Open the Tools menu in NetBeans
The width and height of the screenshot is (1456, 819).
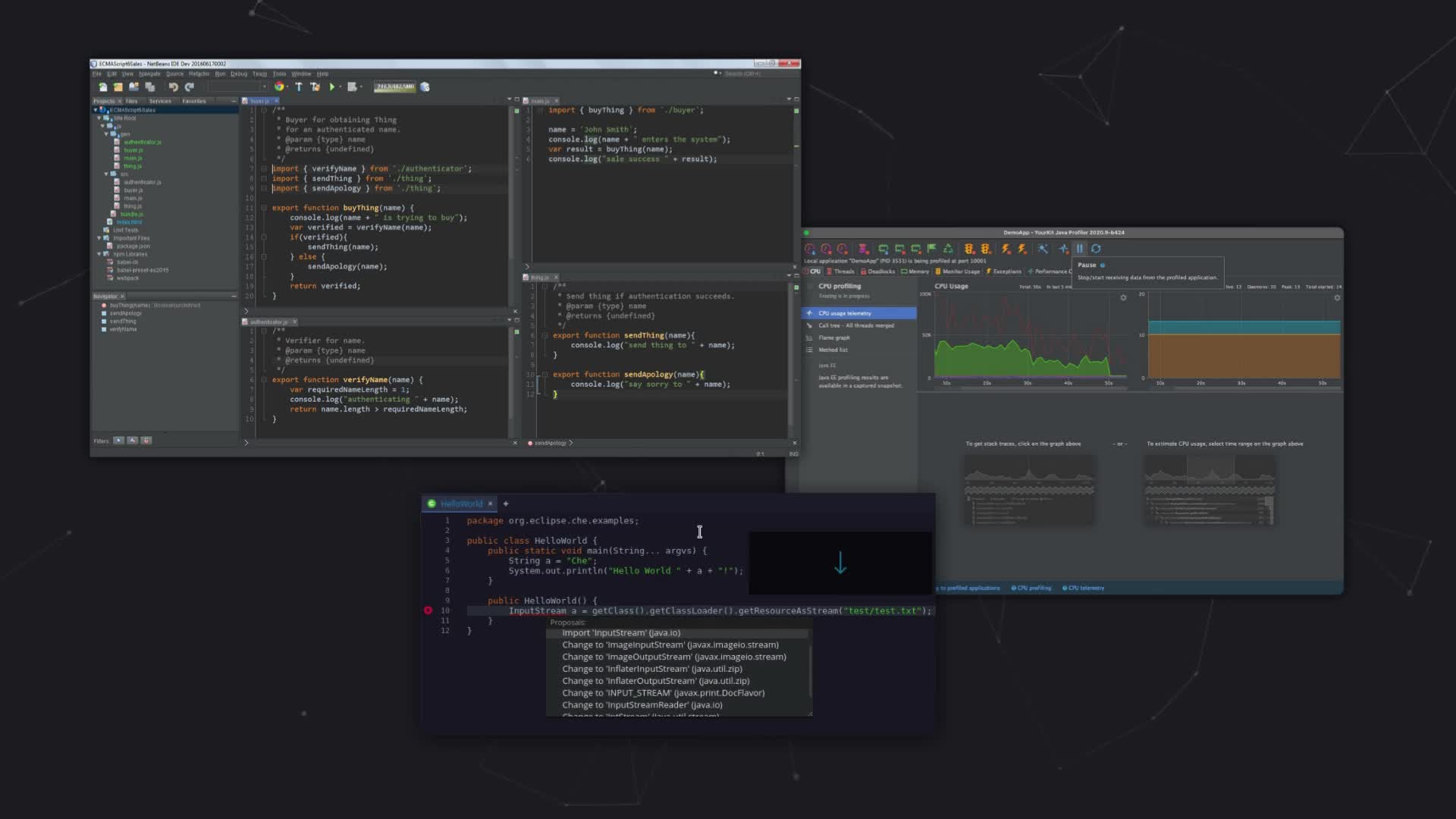[x=280, y=74]
